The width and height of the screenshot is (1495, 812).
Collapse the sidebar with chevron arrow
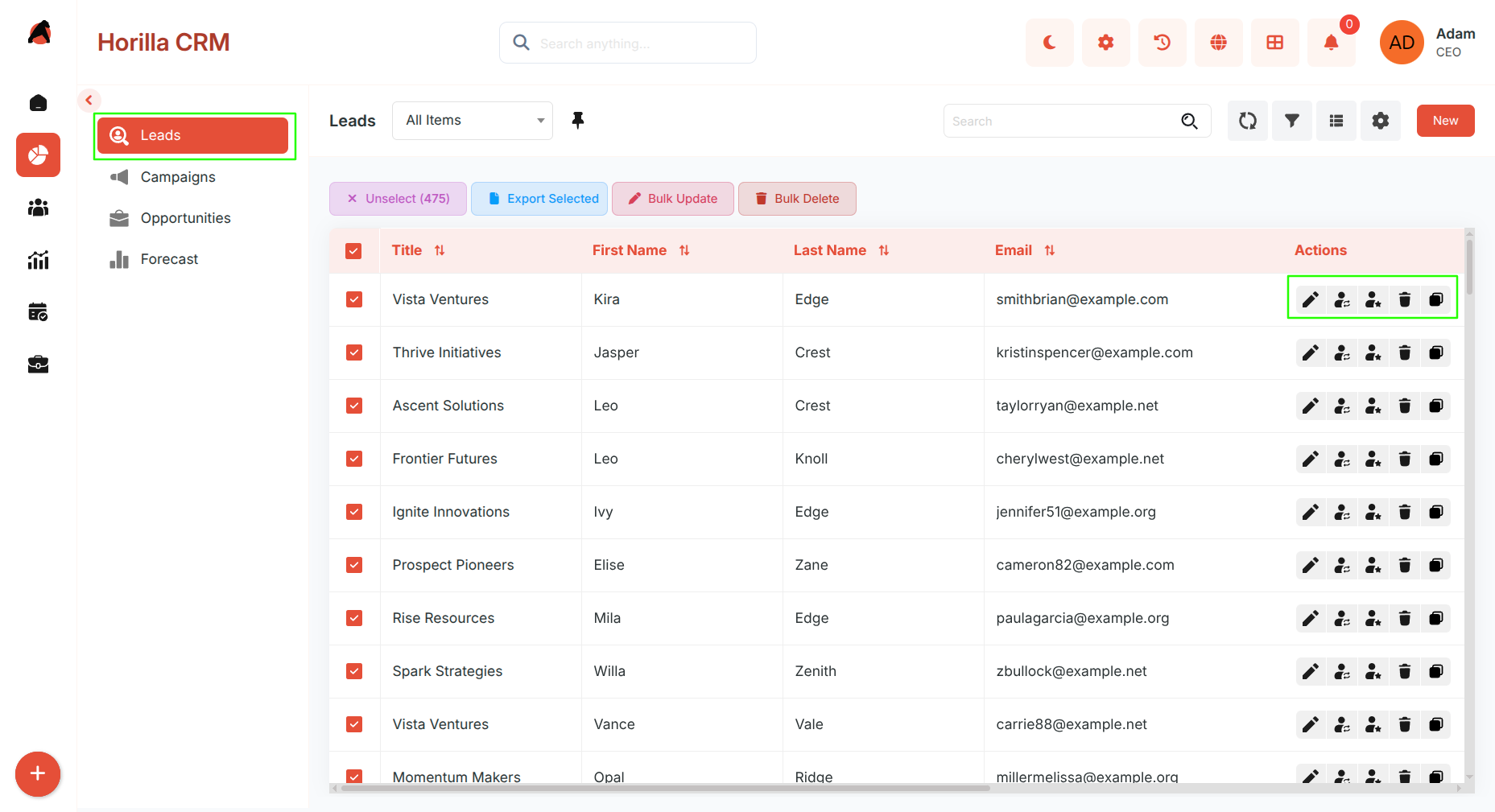pos(89,101)
